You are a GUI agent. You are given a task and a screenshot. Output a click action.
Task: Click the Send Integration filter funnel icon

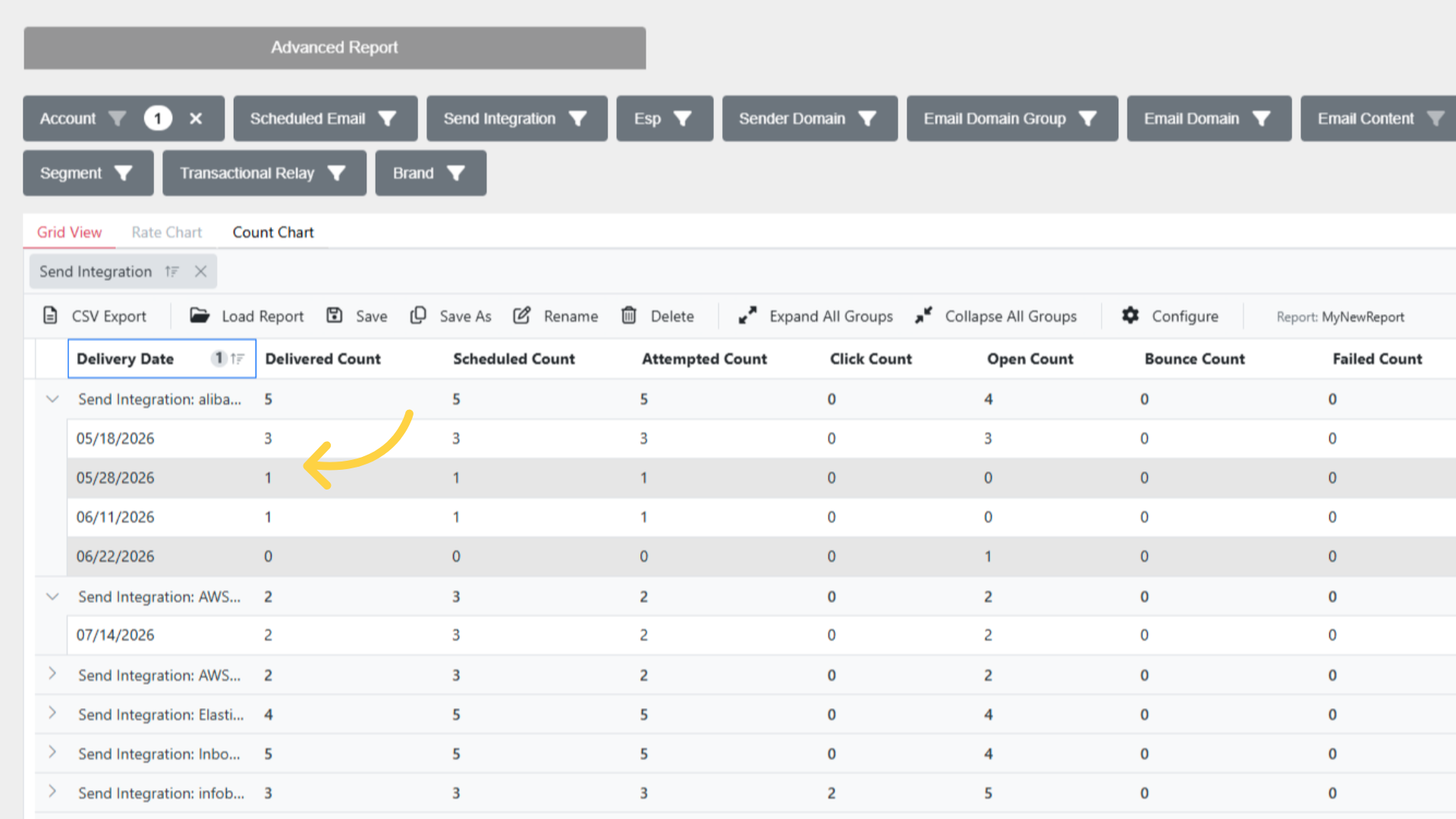pos(577,118)
